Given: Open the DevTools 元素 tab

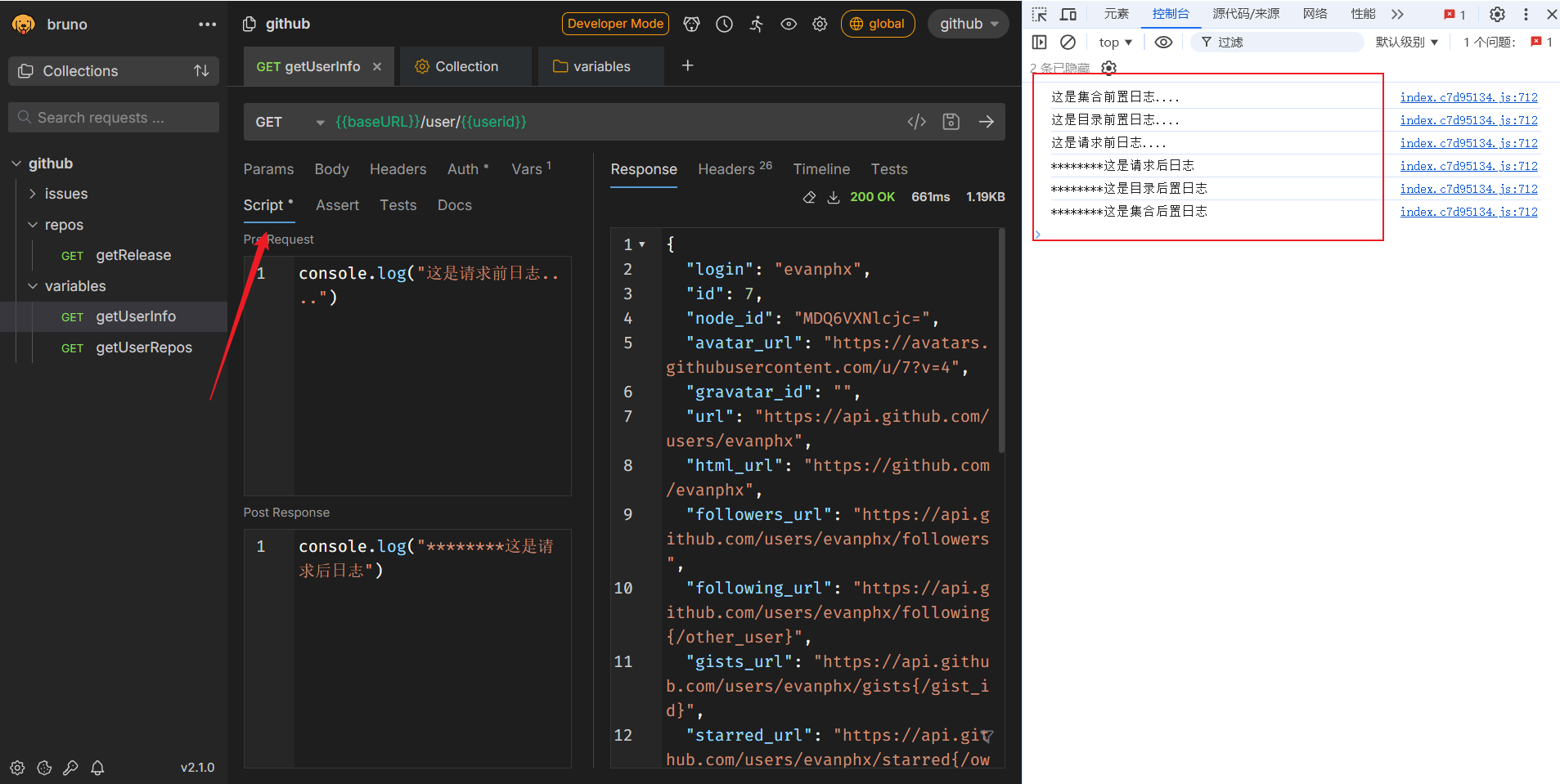Looking at the screenshot, I should (x=1116, y=14).
